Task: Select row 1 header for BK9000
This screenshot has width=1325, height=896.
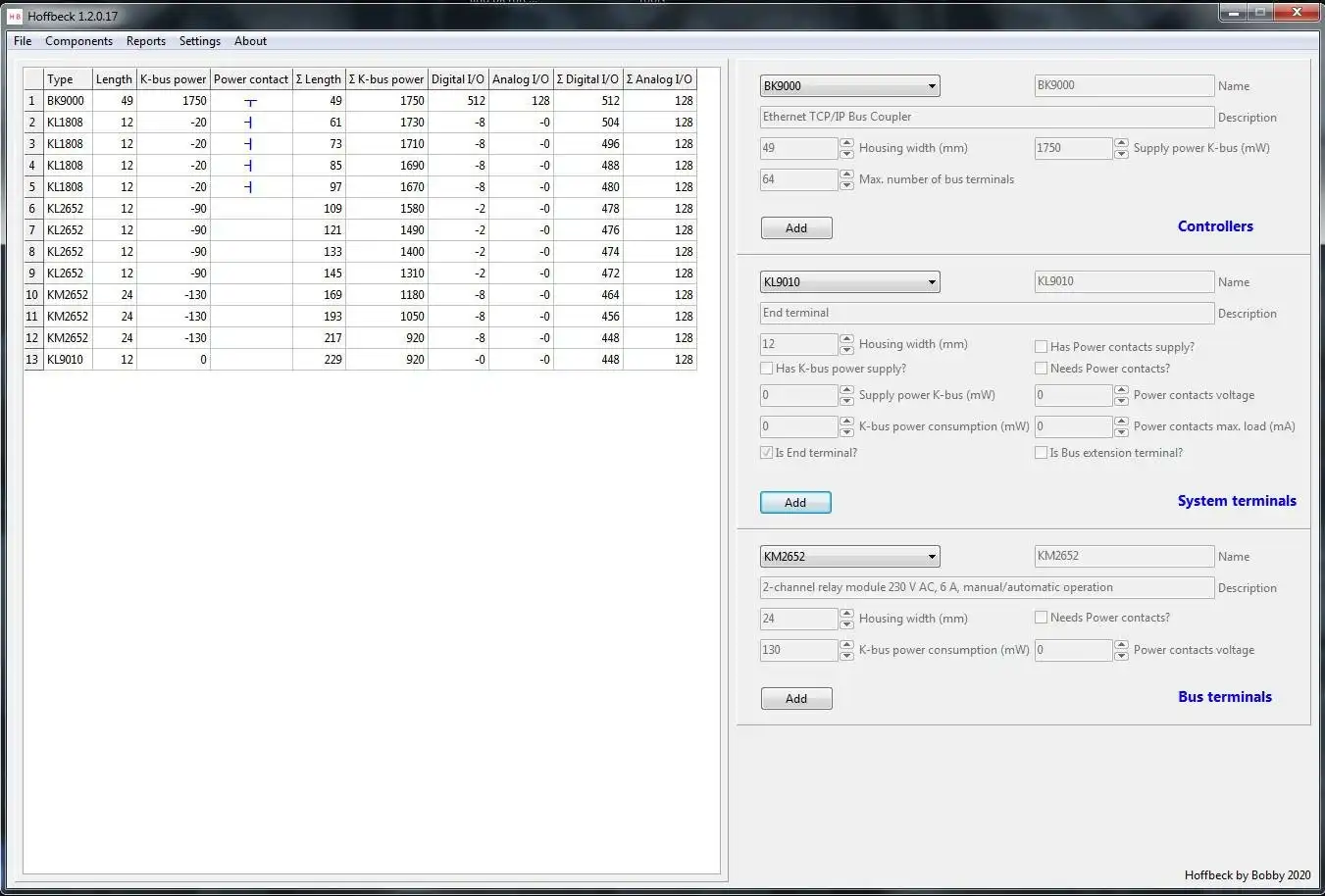Action: (32, 101)
